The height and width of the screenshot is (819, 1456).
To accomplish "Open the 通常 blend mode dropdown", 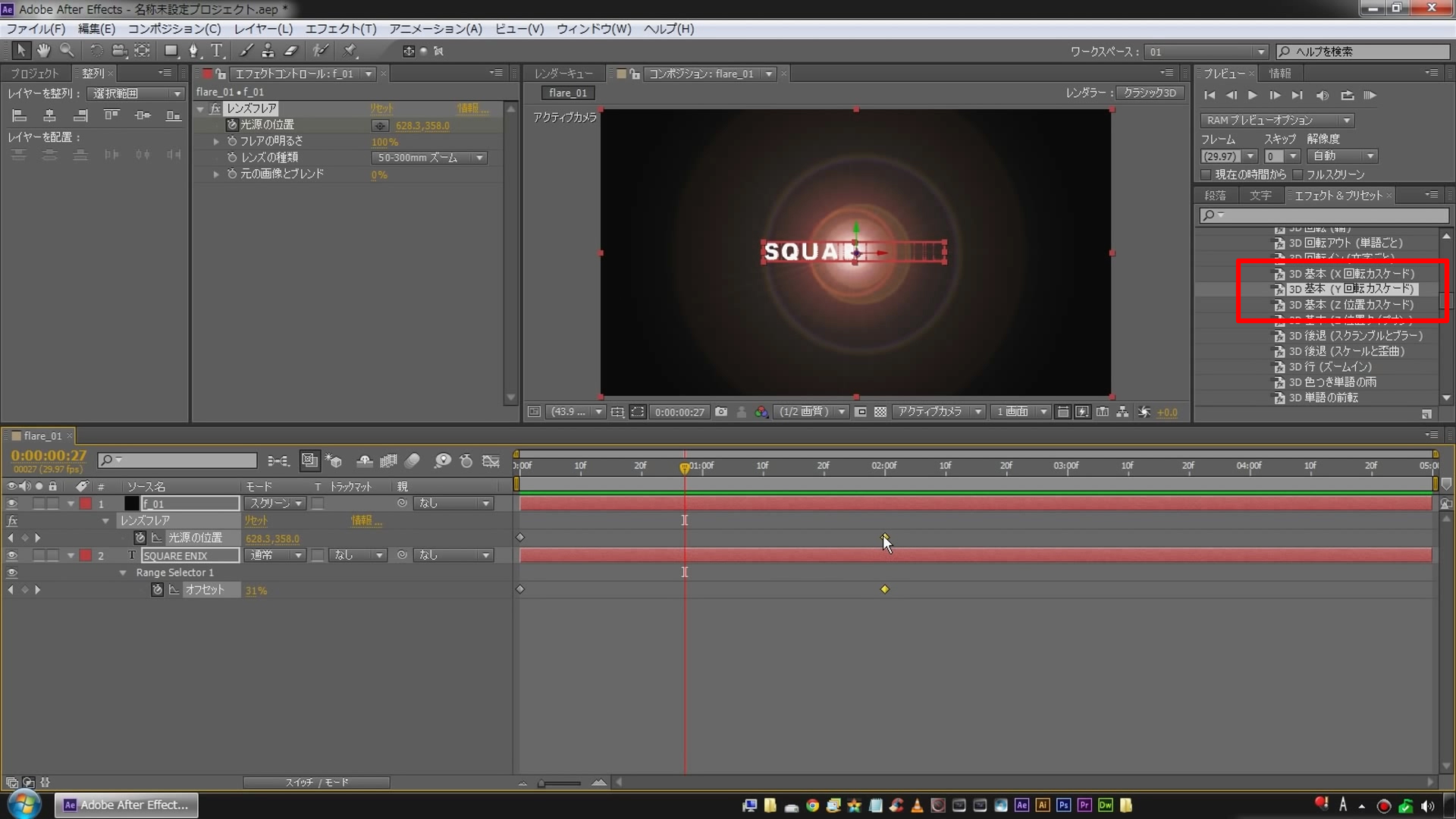I will pyautogui.click(x=275, y=556).
